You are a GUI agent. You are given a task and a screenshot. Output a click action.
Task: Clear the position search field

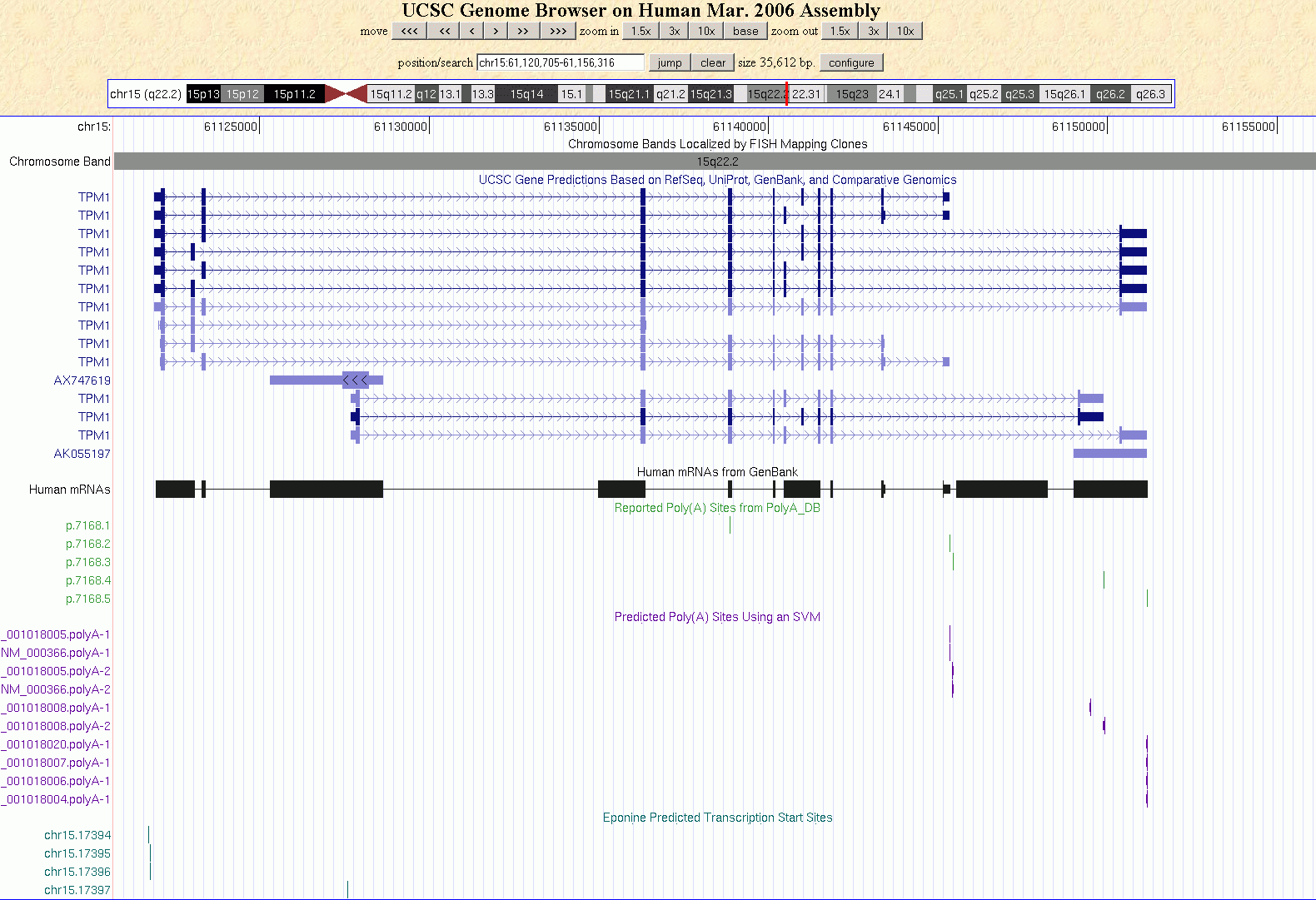(713, 62)
